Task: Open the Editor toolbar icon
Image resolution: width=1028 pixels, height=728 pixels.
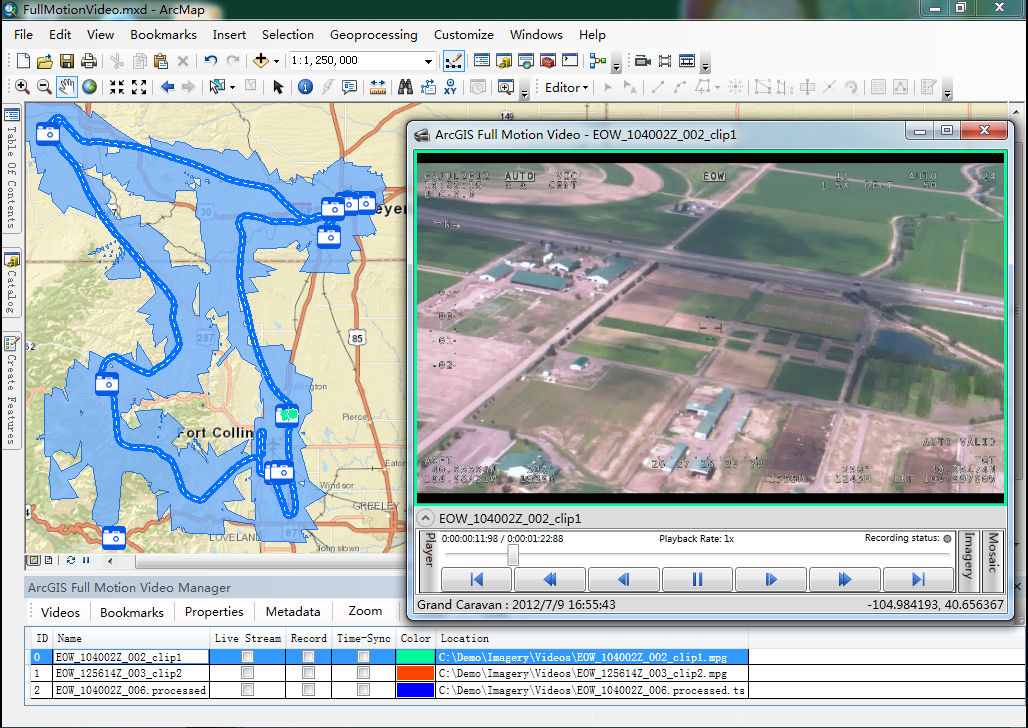Action: [x=453, y=61]
